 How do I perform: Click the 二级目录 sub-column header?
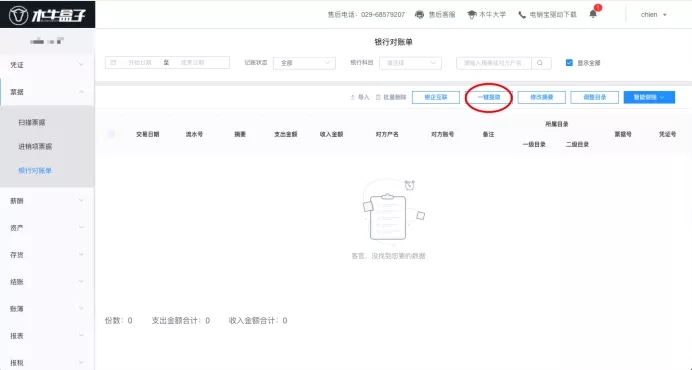click(x=577, y=144)
